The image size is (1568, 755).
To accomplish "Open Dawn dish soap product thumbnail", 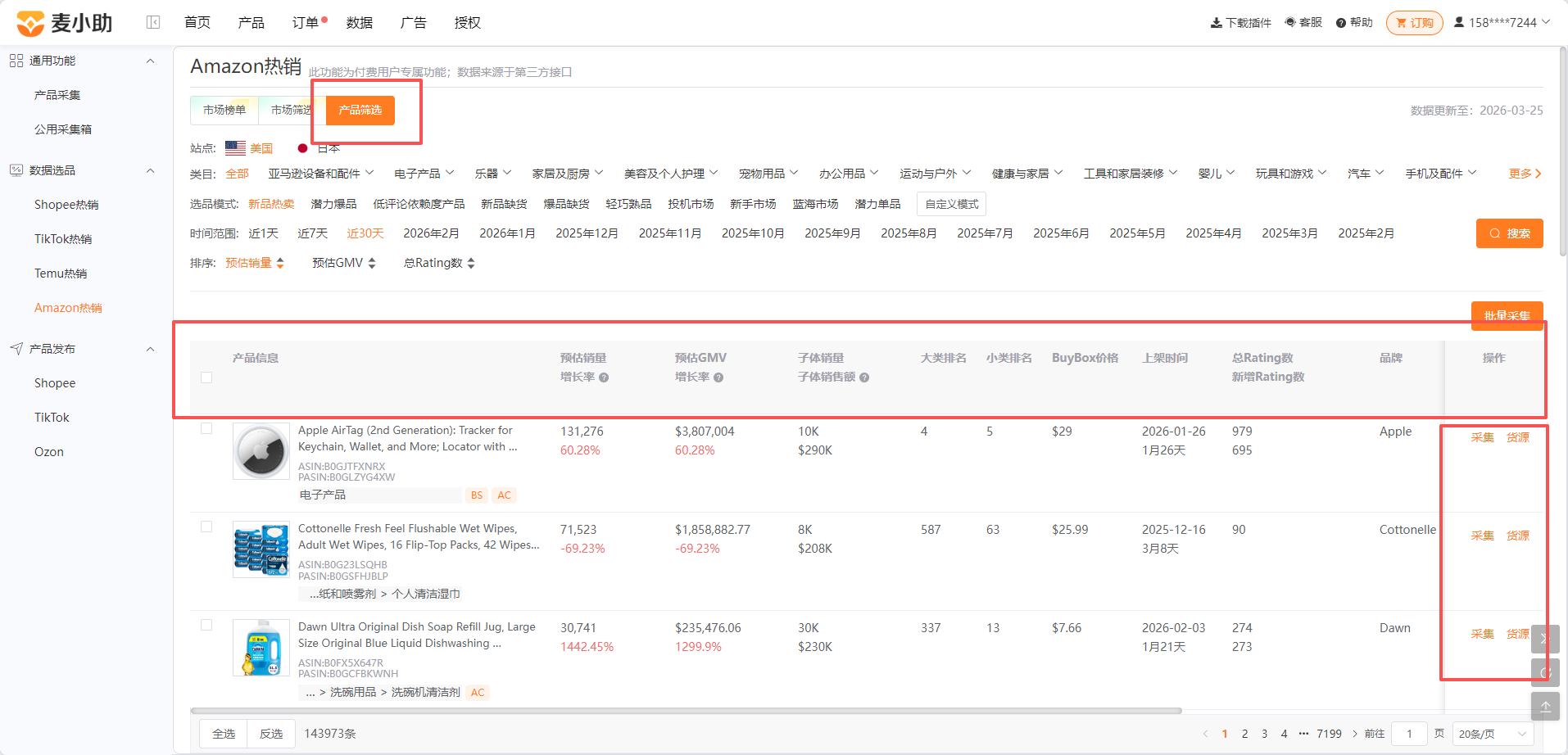I will click(x=261, y=648).
